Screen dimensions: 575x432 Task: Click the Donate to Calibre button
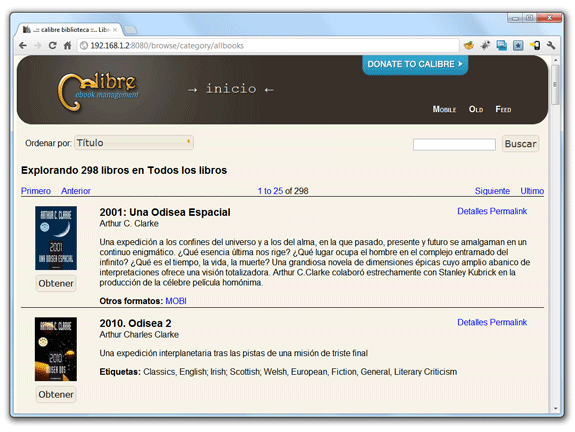(x=415, y=65)
